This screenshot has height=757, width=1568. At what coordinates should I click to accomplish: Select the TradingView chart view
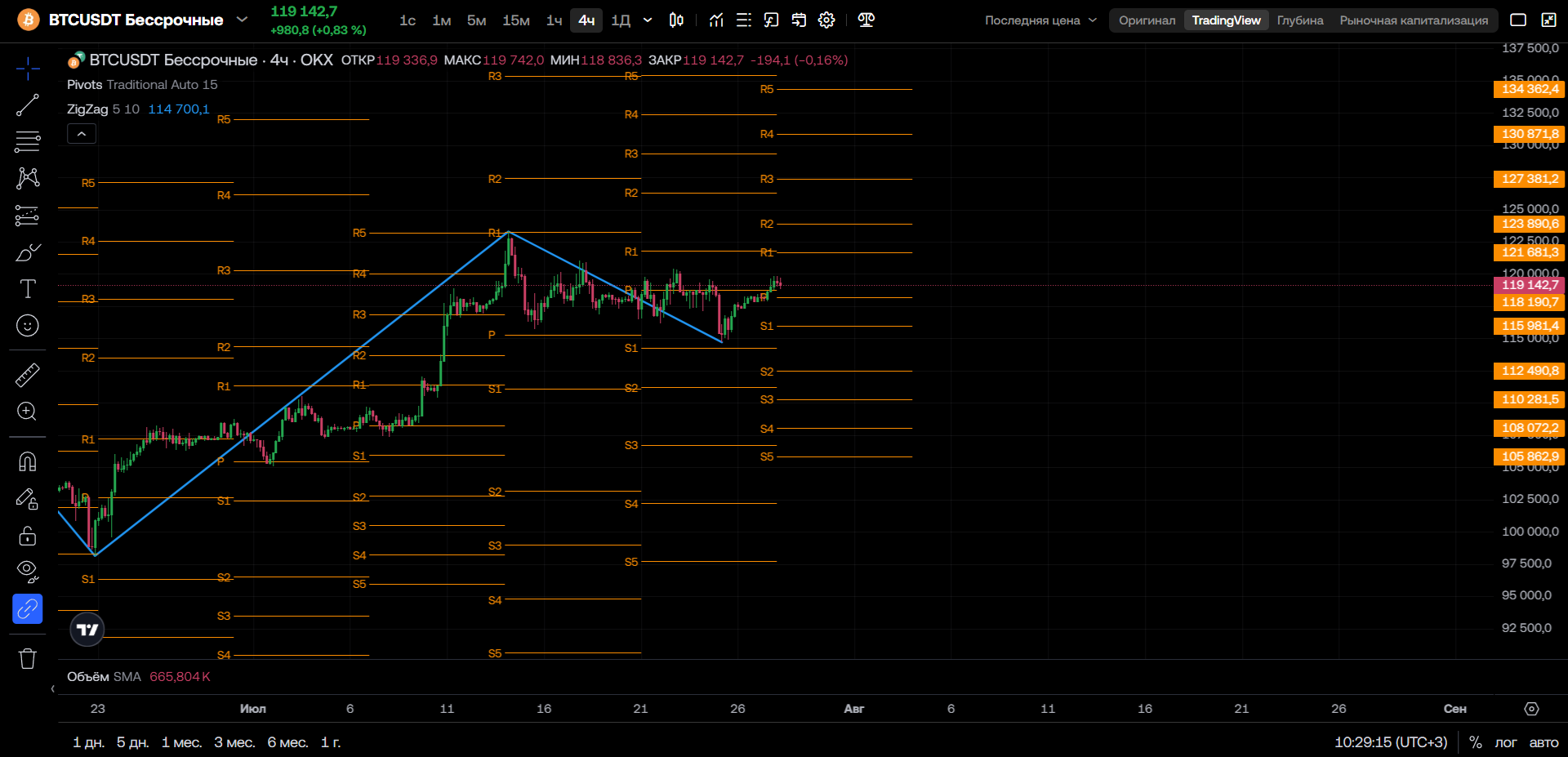(x=1226, y=20)
